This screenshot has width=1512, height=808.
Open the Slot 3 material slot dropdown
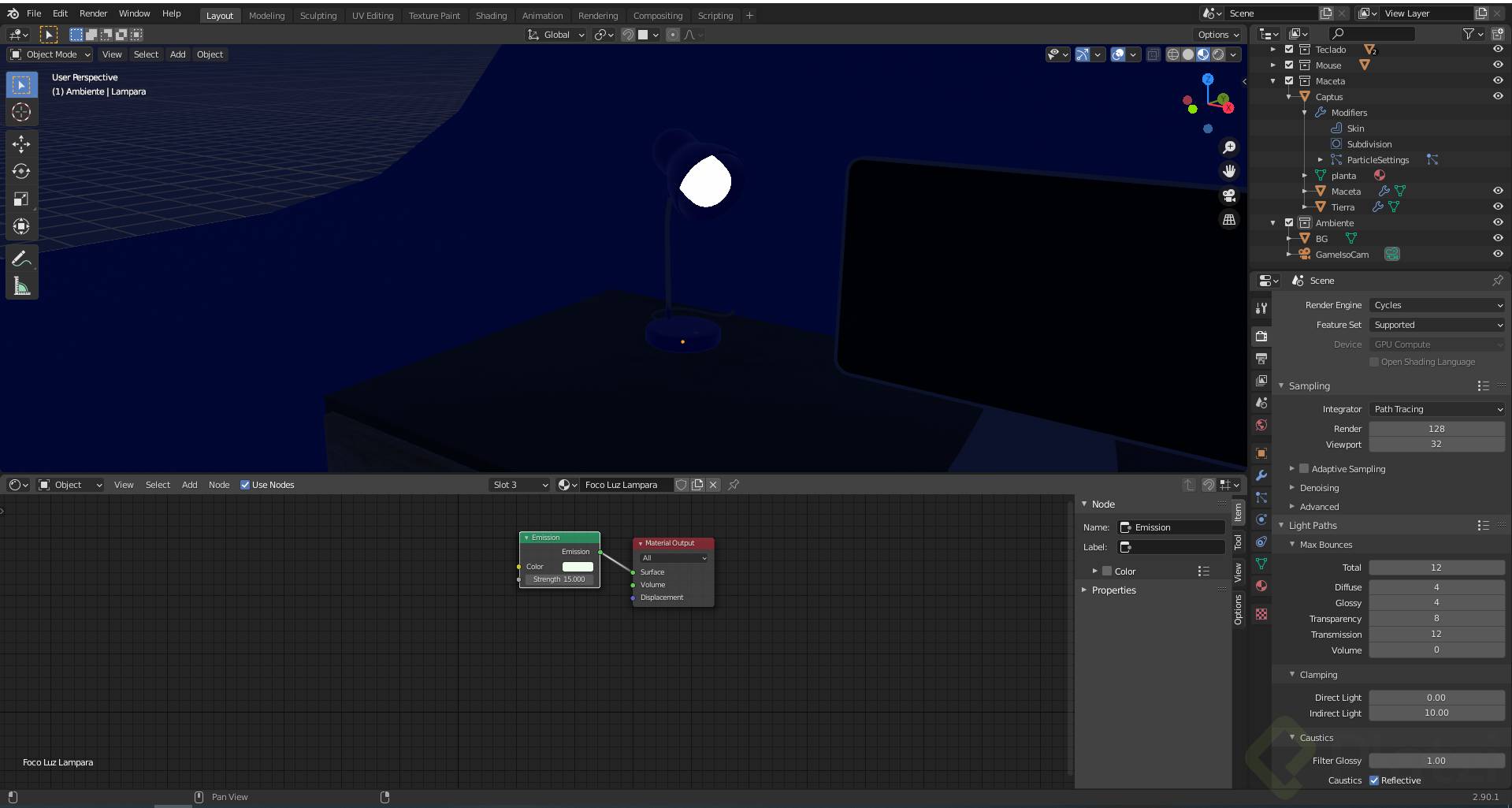[519, 485]
